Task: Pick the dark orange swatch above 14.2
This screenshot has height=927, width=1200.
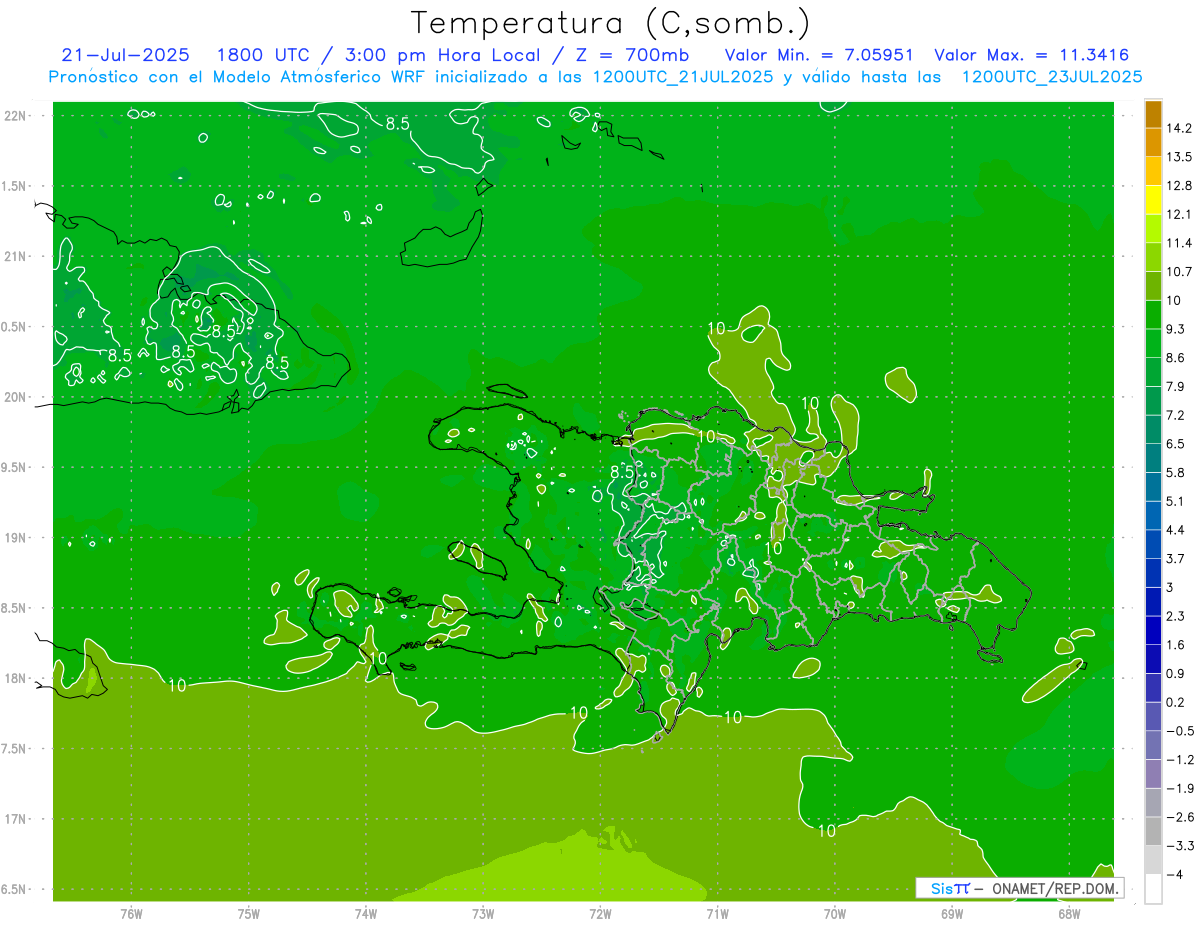Action: 1153,114
